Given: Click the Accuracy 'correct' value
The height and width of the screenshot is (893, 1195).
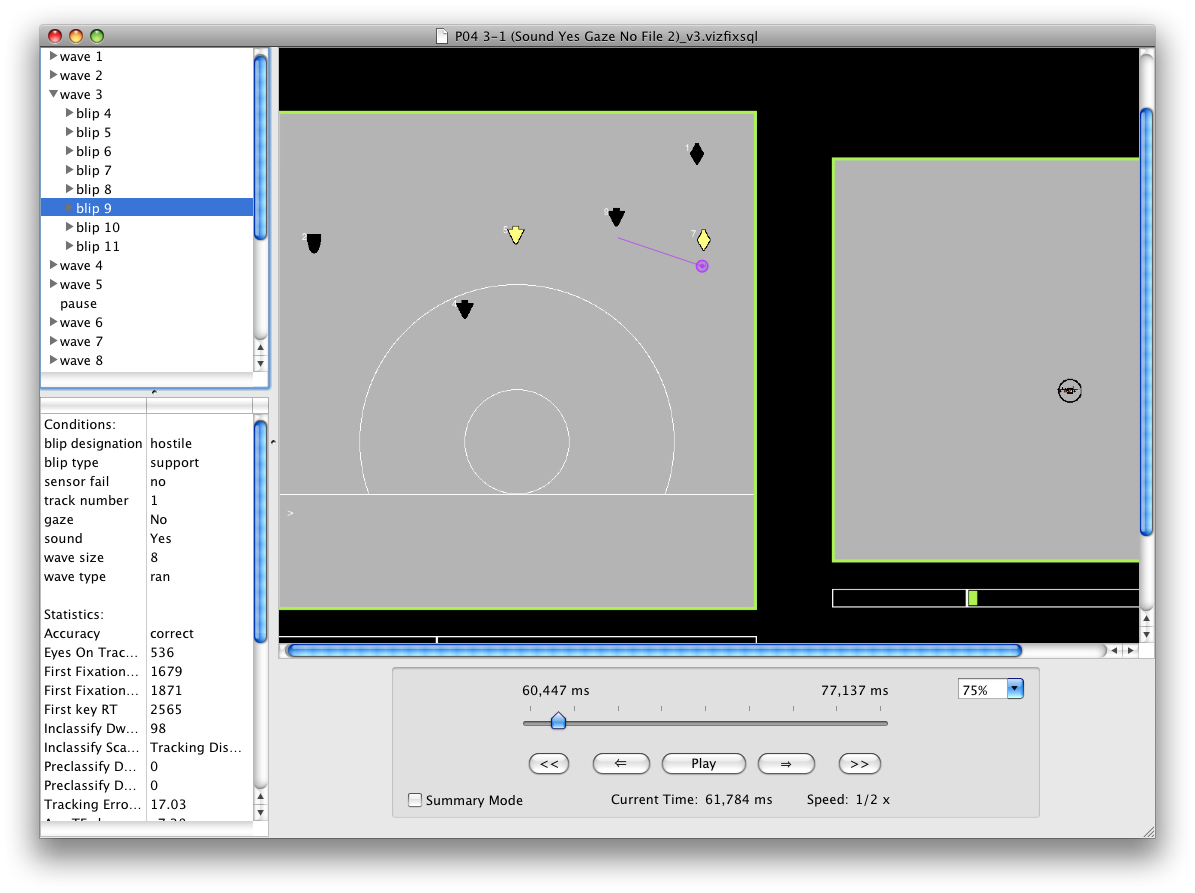Looking at the screenshot, I should tap(171, 633).
